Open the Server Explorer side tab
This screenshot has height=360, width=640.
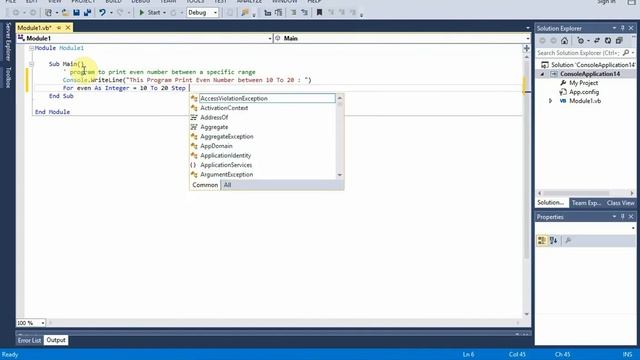point(8,42)
